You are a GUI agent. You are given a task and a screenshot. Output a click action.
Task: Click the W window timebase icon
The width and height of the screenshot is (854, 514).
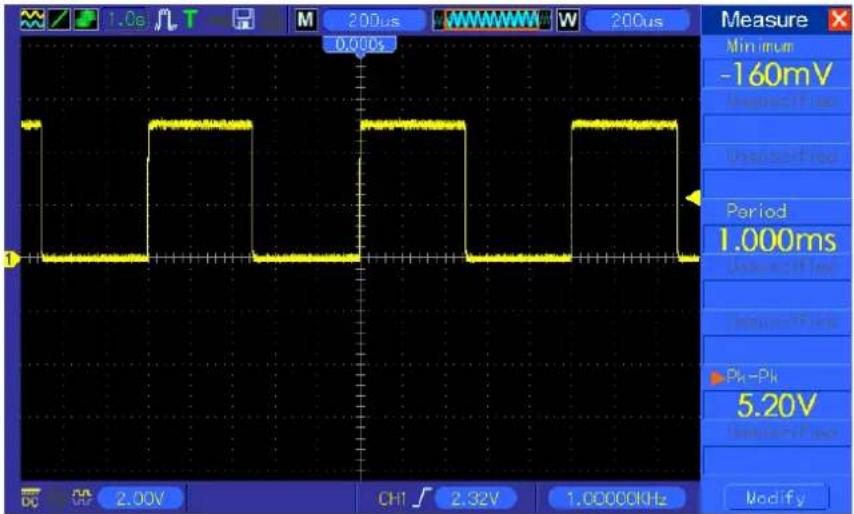click(x=568, y=21)
